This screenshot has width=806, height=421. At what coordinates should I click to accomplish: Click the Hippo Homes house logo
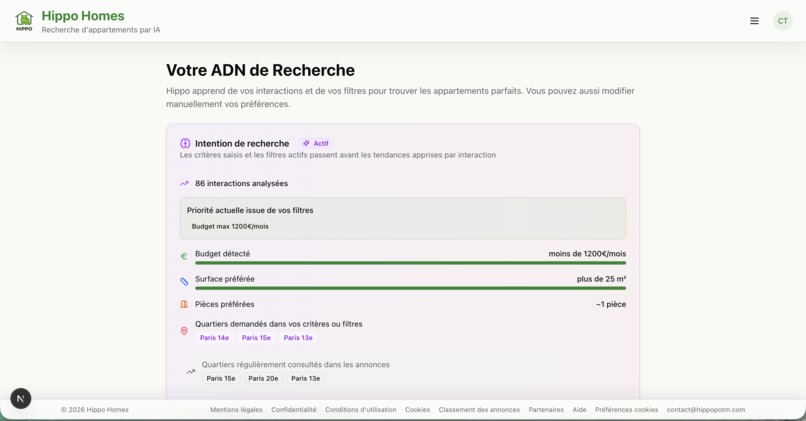(x=24, y=21)
